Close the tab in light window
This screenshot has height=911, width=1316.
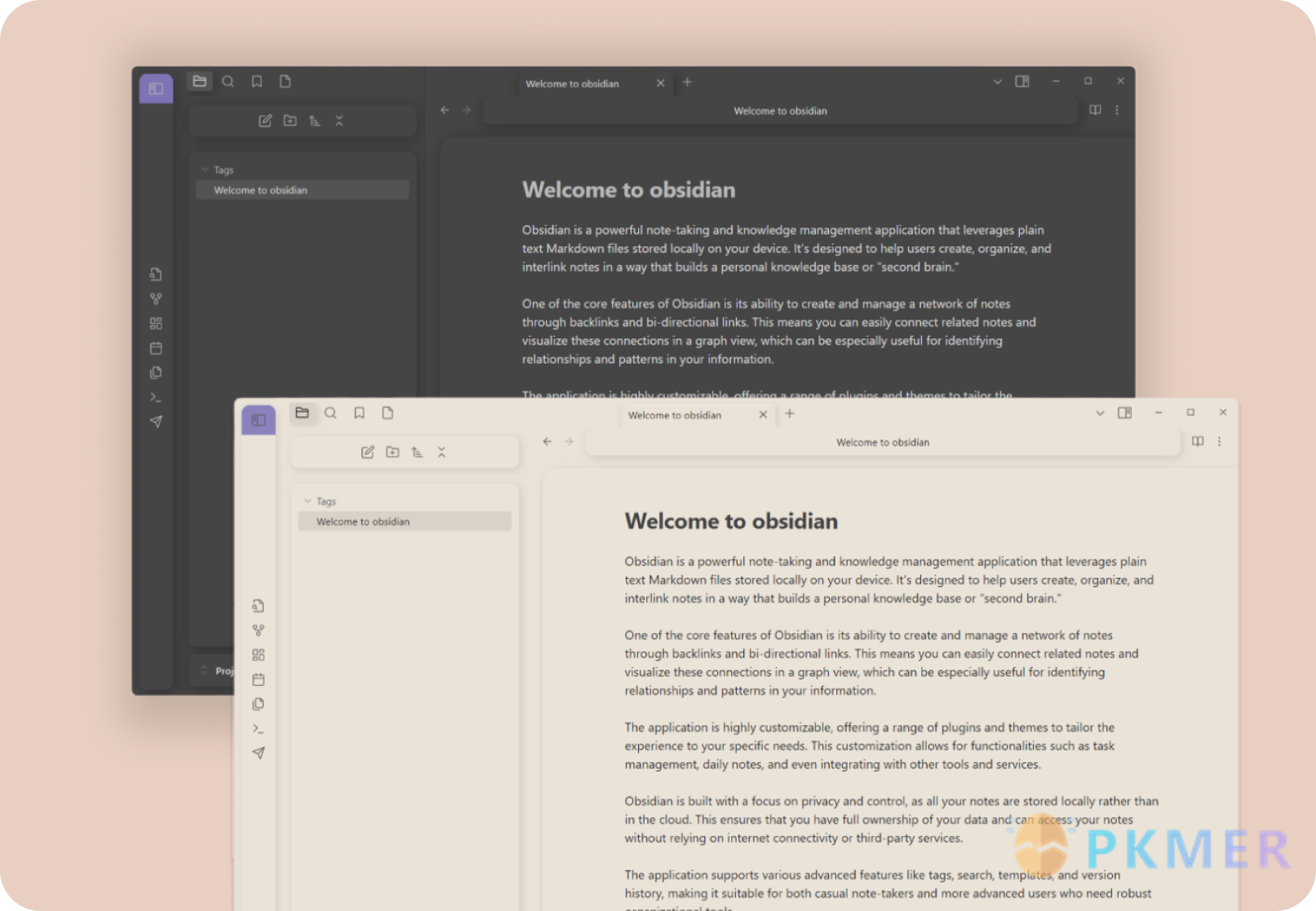[x=763, y=414]
